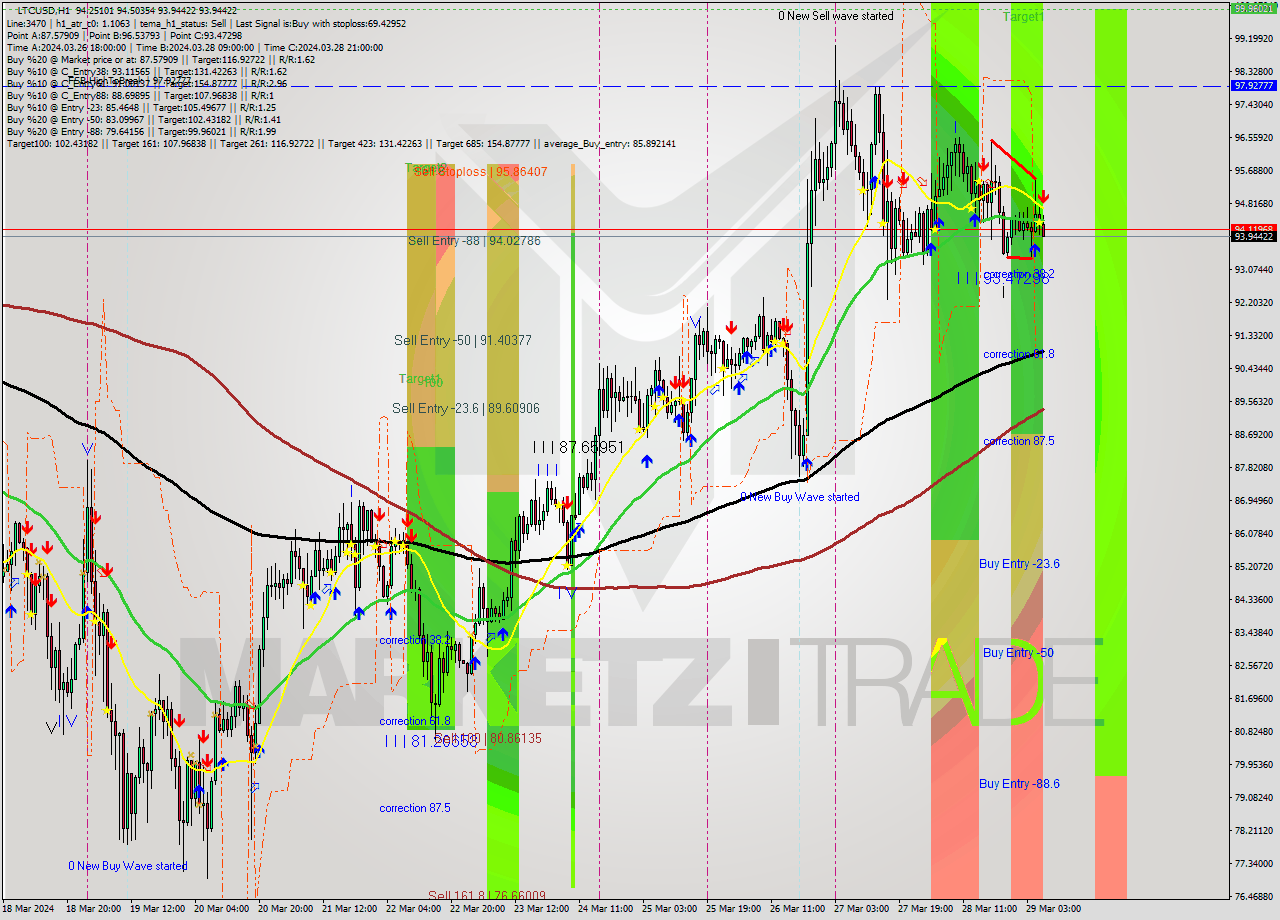Click 99.19920 on the price axis

tap(1254, 38)
